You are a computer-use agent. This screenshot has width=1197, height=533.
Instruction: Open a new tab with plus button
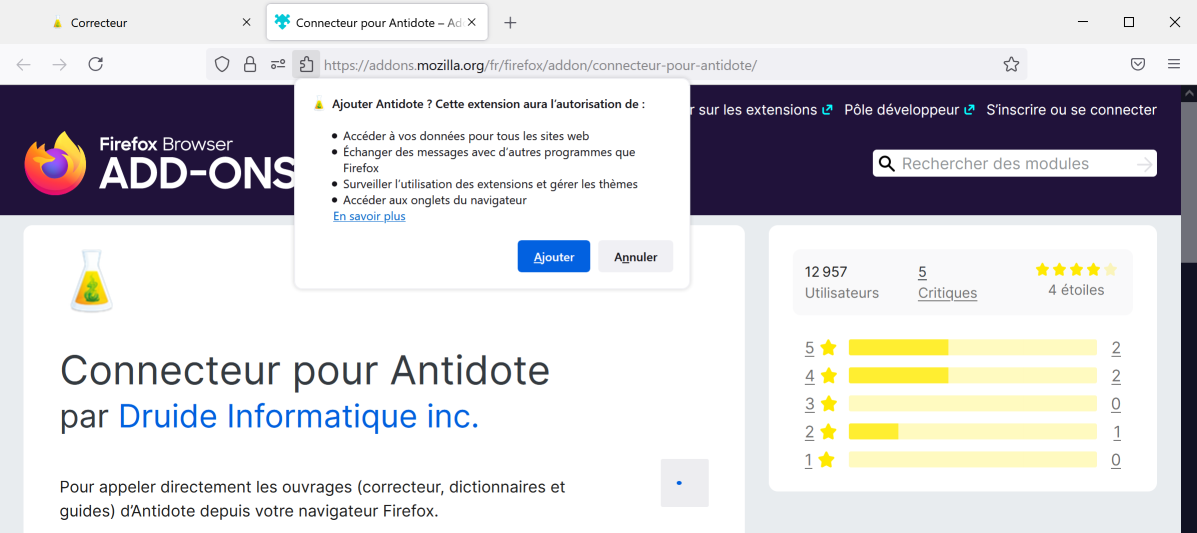pos(510,22)
